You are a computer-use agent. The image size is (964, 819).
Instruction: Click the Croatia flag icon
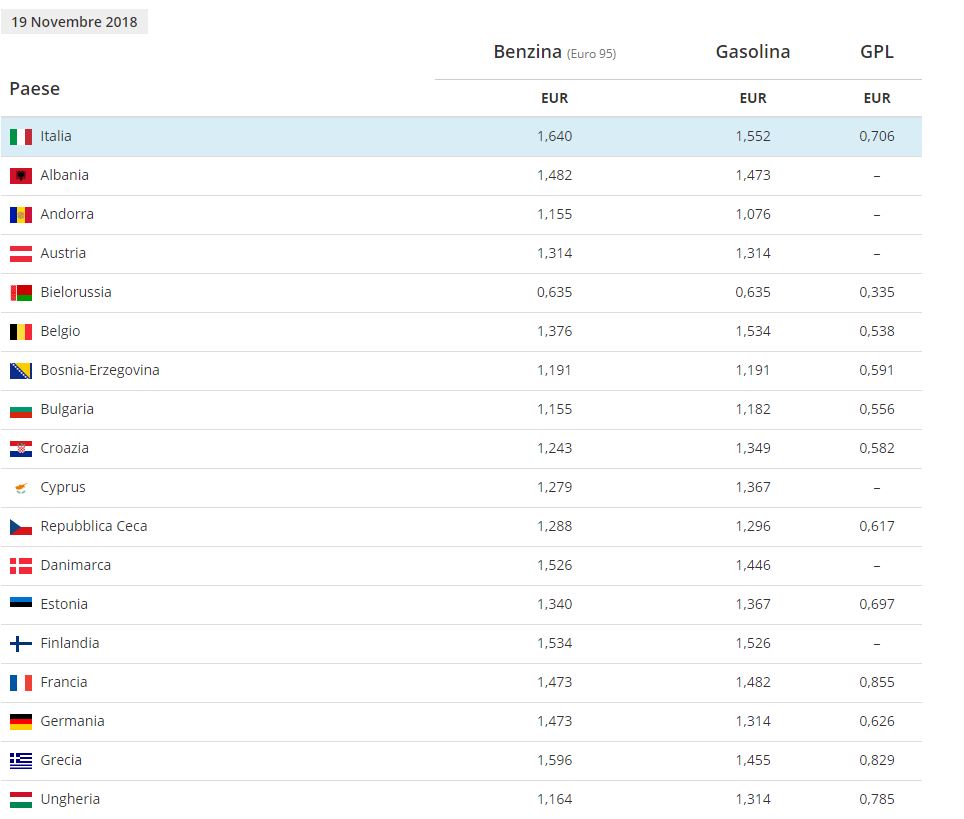pyautogui.click(x=21, y=449)
